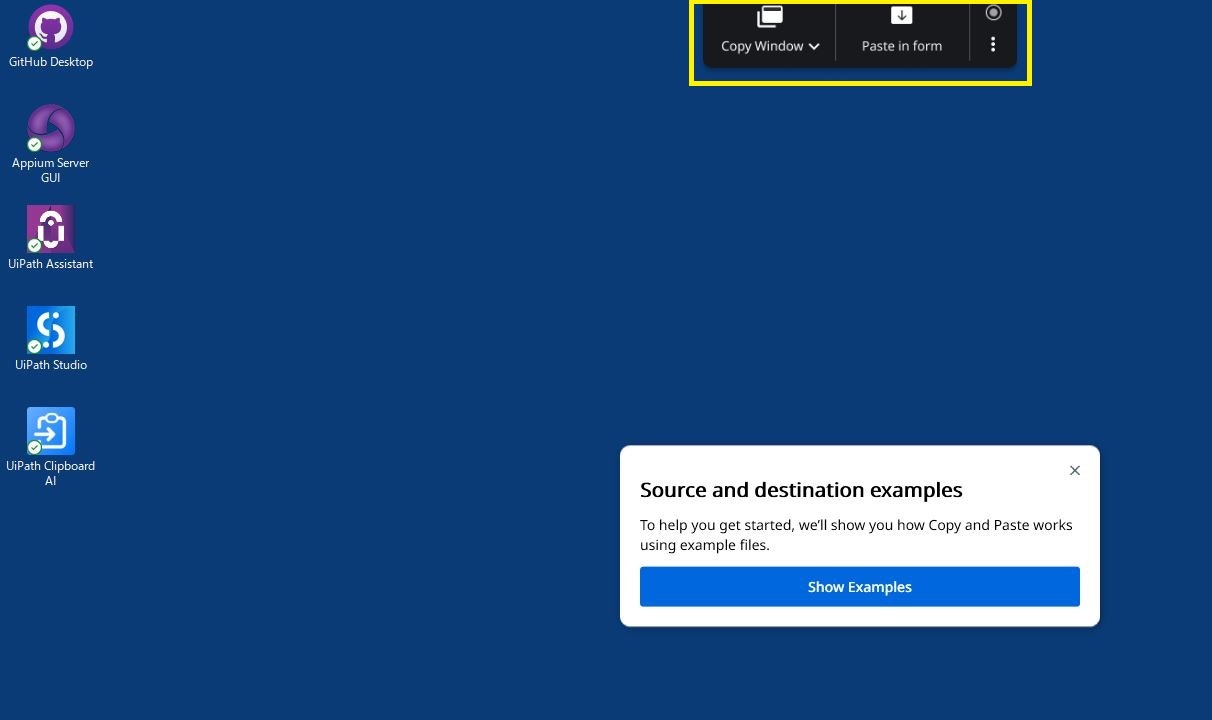Open the three-dot more options menu
Screen dimensions: 1212x720
click(x=993, y=45)
